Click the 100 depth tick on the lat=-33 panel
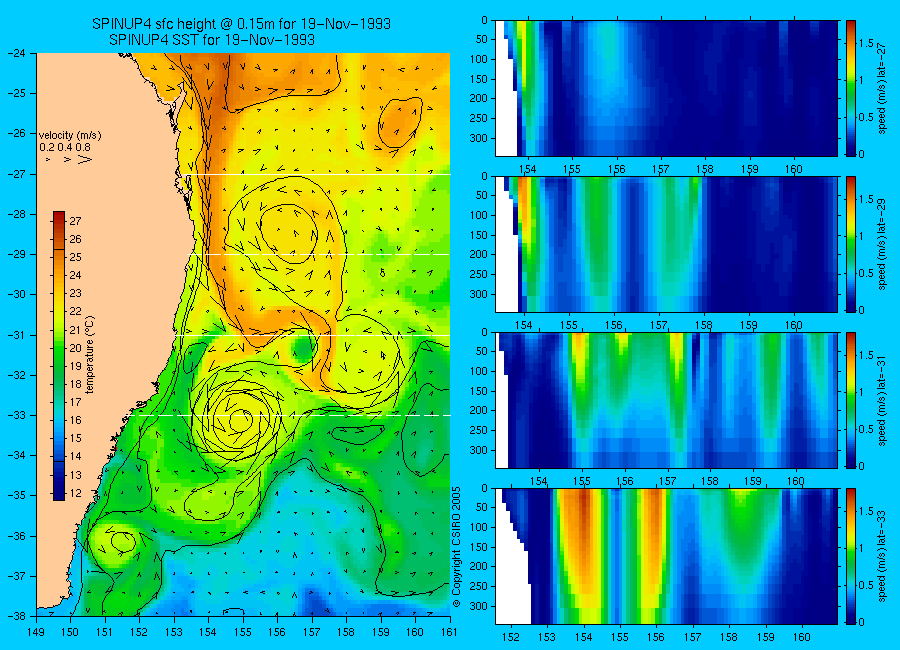The height and width of the screenshot is (650, 900). coord(479,527)
